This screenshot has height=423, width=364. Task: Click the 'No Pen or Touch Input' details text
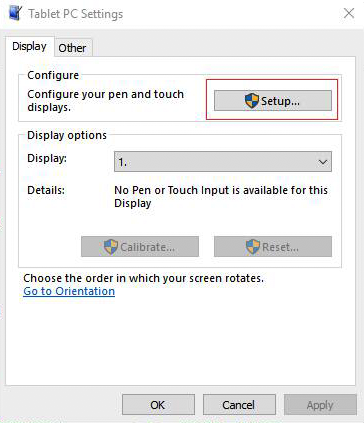pyautogui.click(x=221, y=197)
